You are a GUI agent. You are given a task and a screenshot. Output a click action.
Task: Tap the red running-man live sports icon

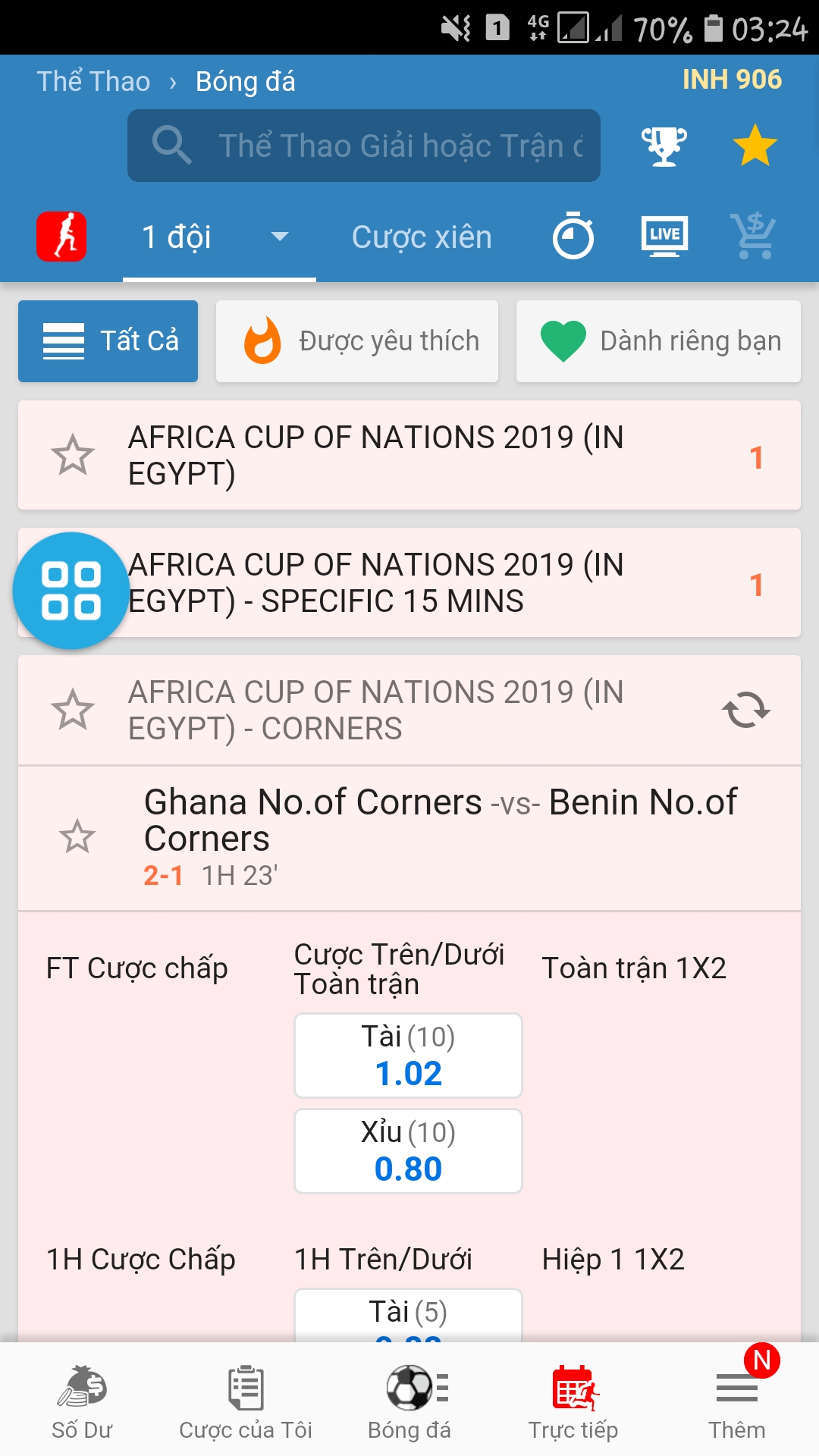click(x=61, y=237)
